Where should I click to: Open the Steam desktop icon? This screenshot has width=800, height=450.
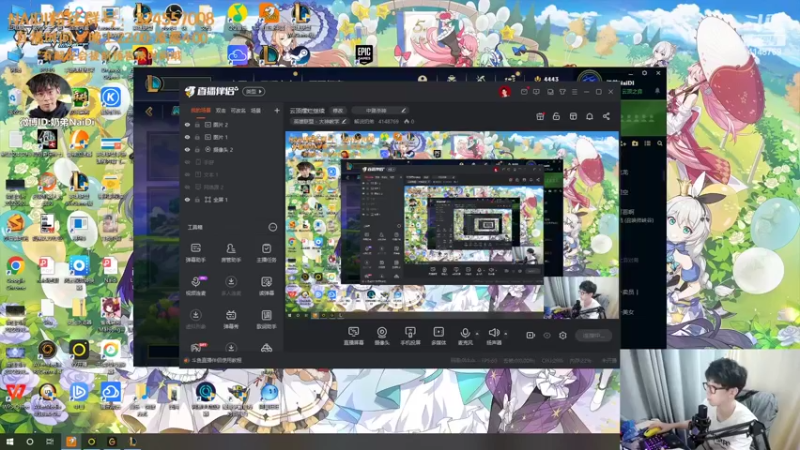(x=300, y=55)
